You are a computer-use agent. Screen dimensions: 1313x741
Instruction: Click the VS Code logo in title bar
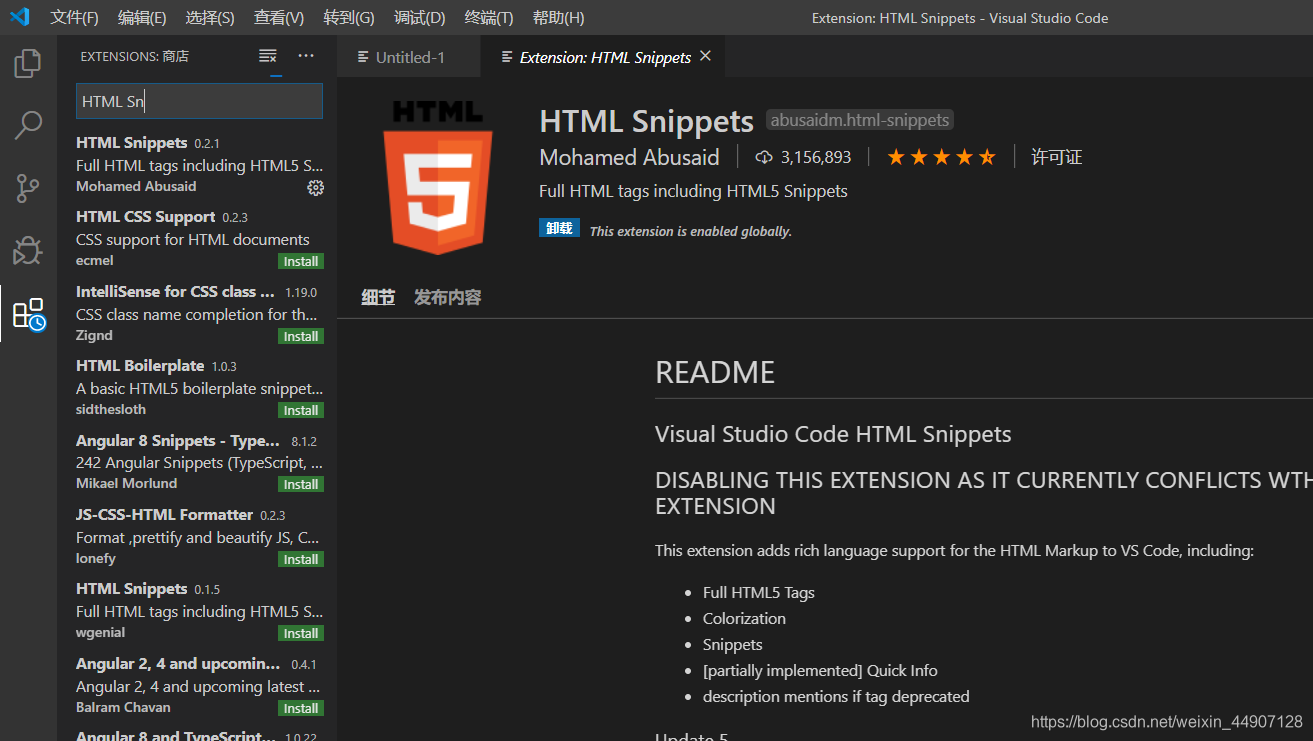click(x=19, y=17)
